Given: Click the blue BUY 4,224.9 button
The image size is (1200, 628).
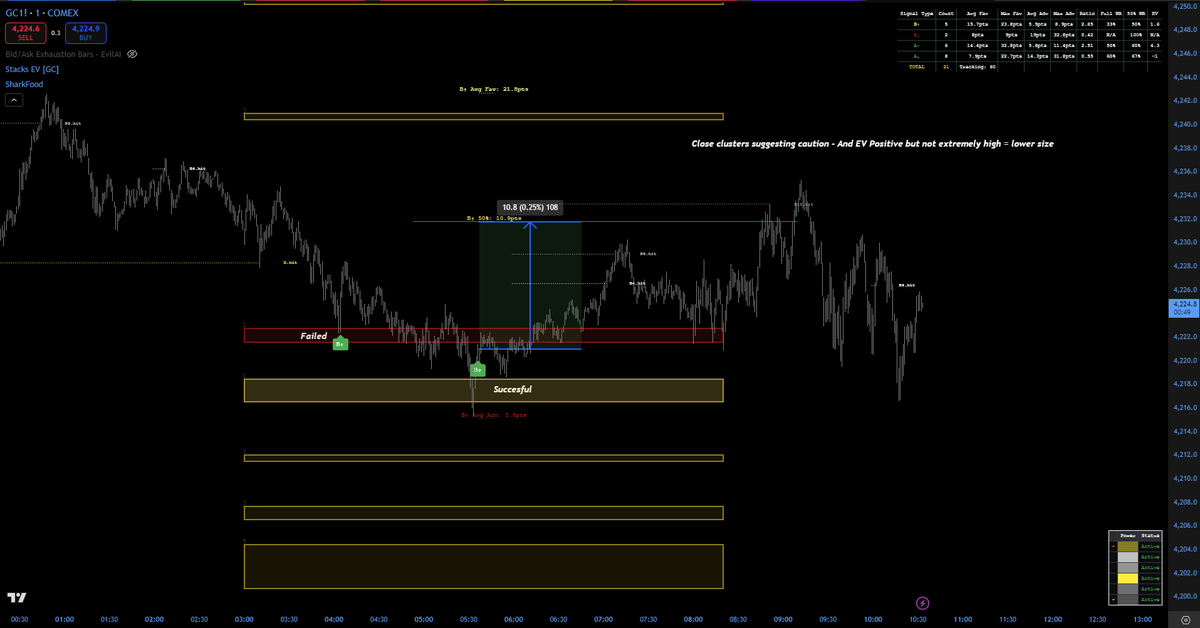Looking at the screenshot, I should point(86,32).
